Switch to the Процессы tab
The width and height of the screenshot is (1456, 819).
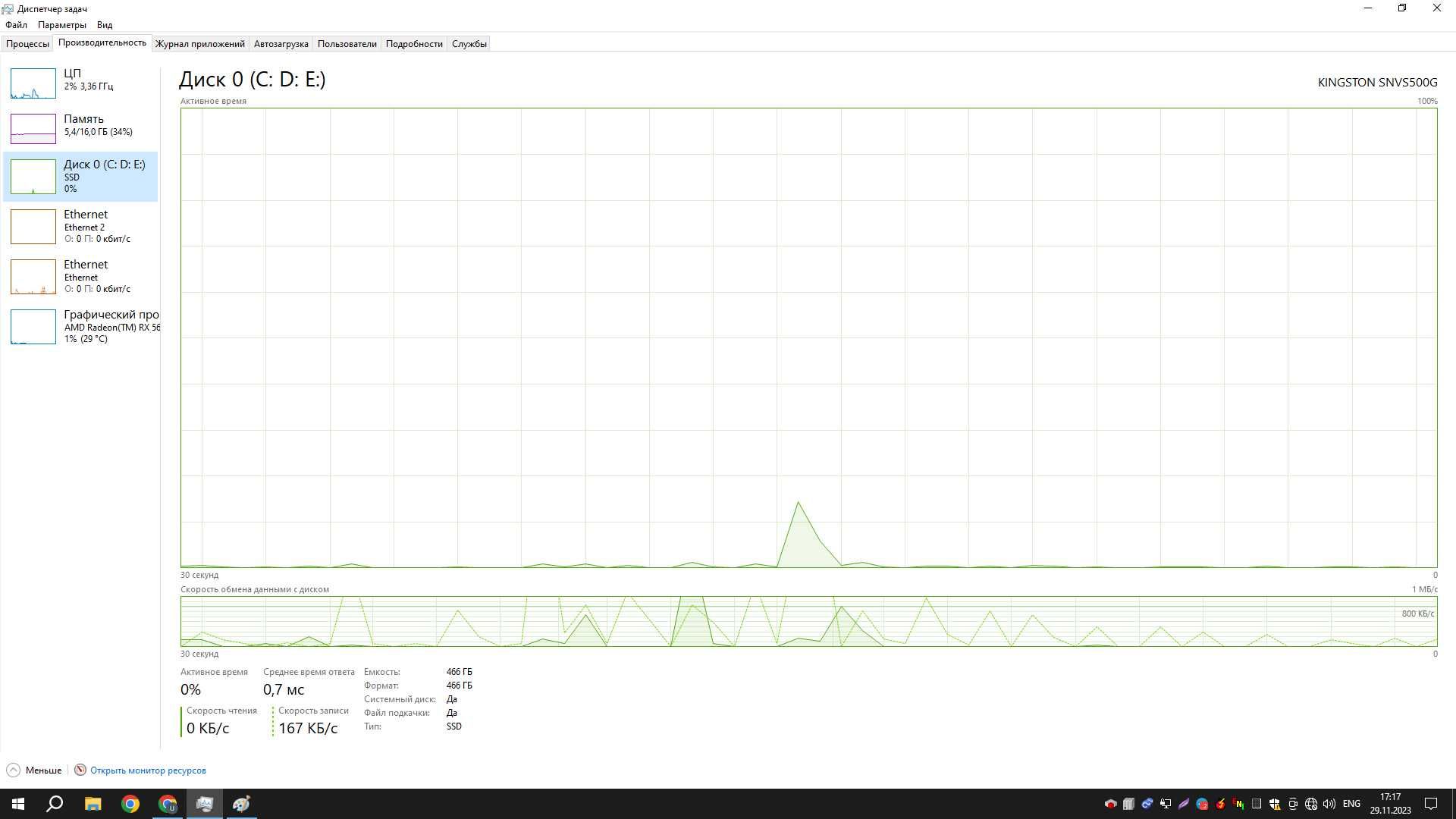[x=27, y=44]
